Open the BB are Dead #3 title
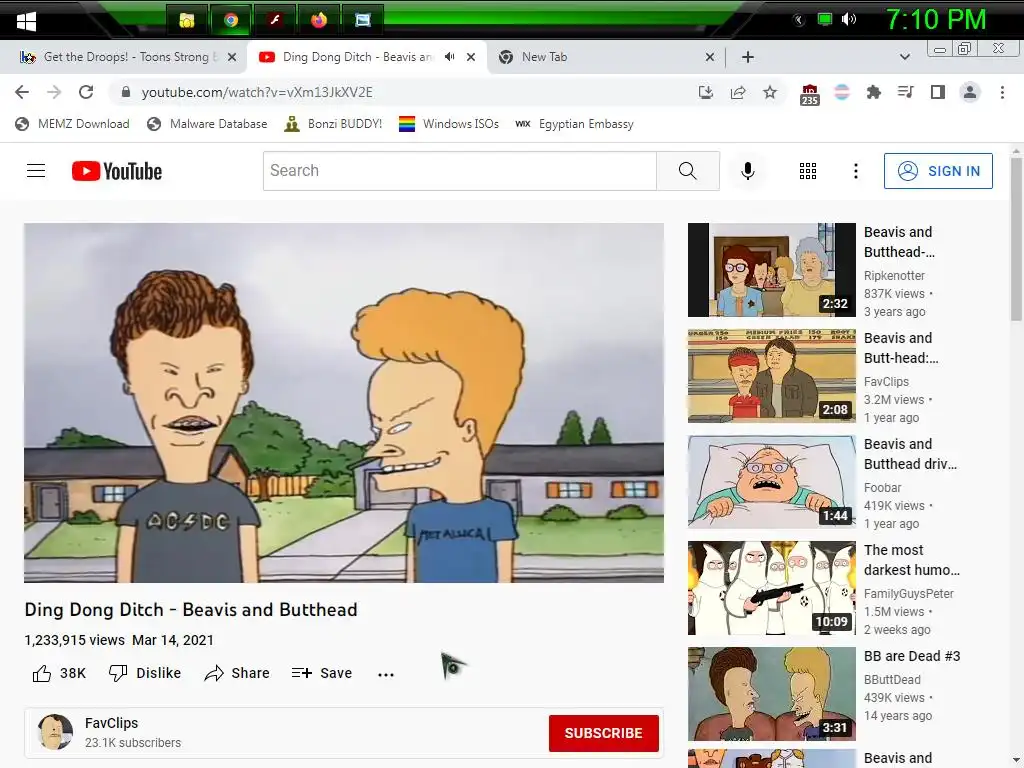The image size is (1024, 768). coord(912,656)
